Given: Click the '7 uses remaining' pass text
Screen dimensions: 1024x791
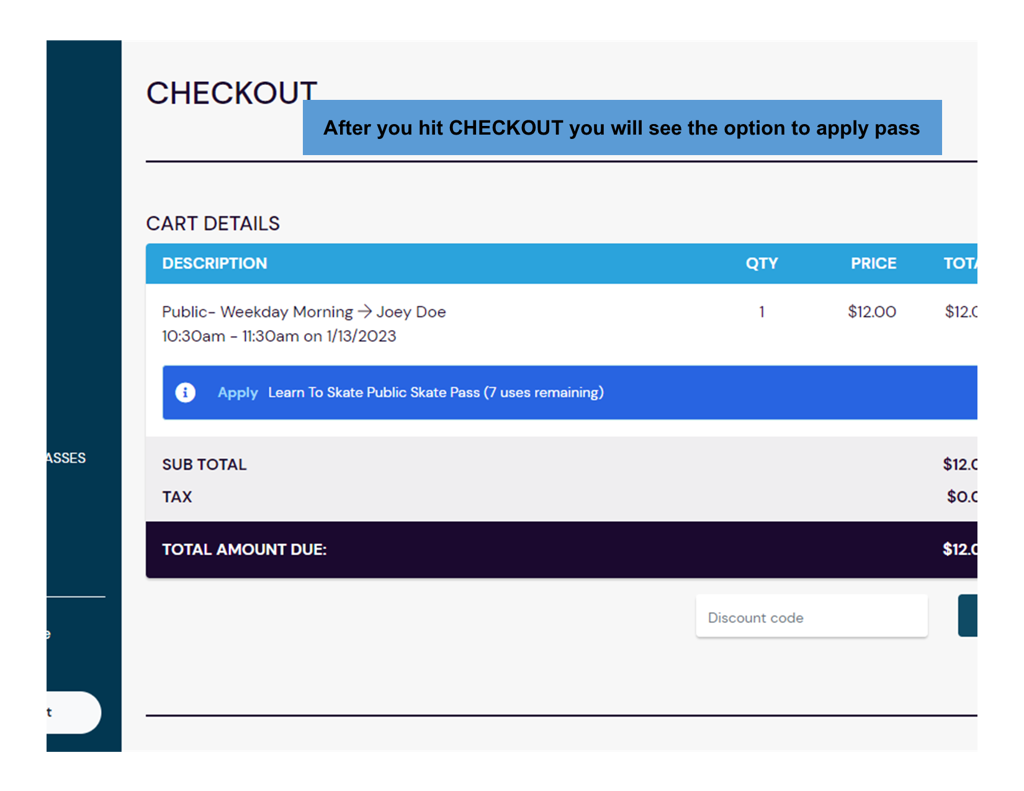Looking at the screenshot, I should [x=543, y=393].
